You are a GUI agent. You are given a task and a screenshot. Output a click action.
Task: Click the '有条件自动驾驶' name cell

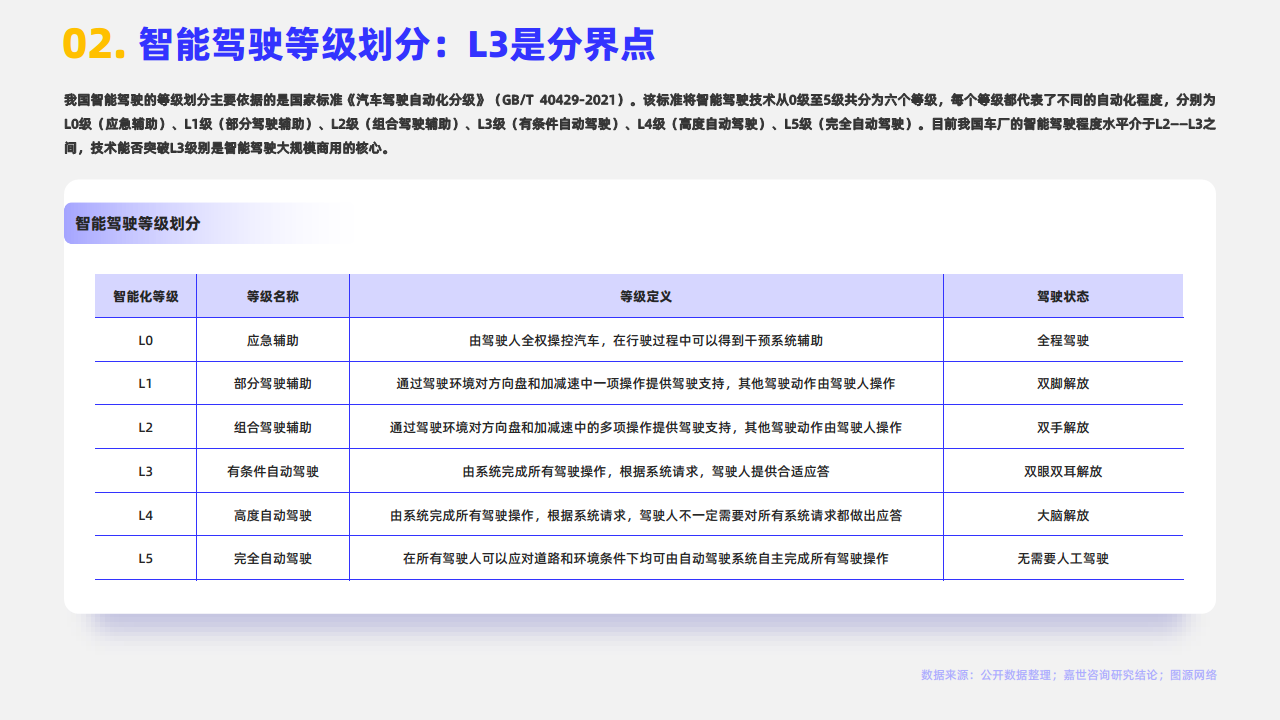(273, 471)
